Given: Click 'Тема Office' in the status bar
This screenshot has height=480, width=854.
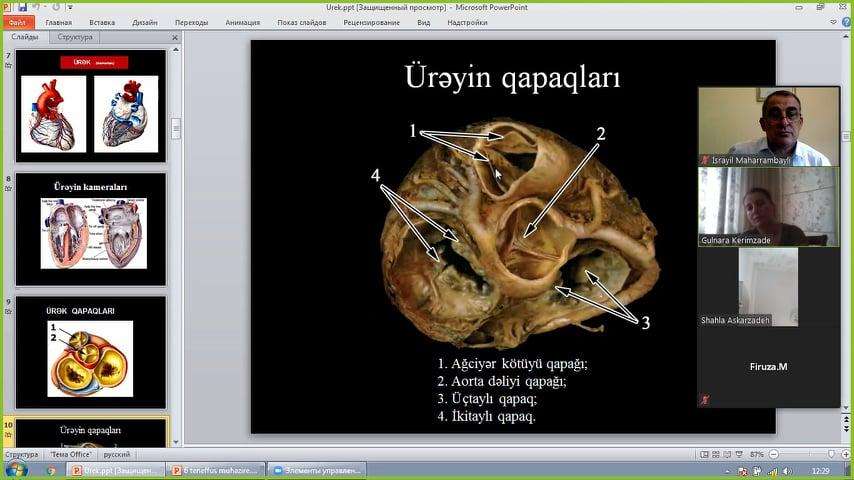Looking at the screenshot, I should tap(70, 454).
